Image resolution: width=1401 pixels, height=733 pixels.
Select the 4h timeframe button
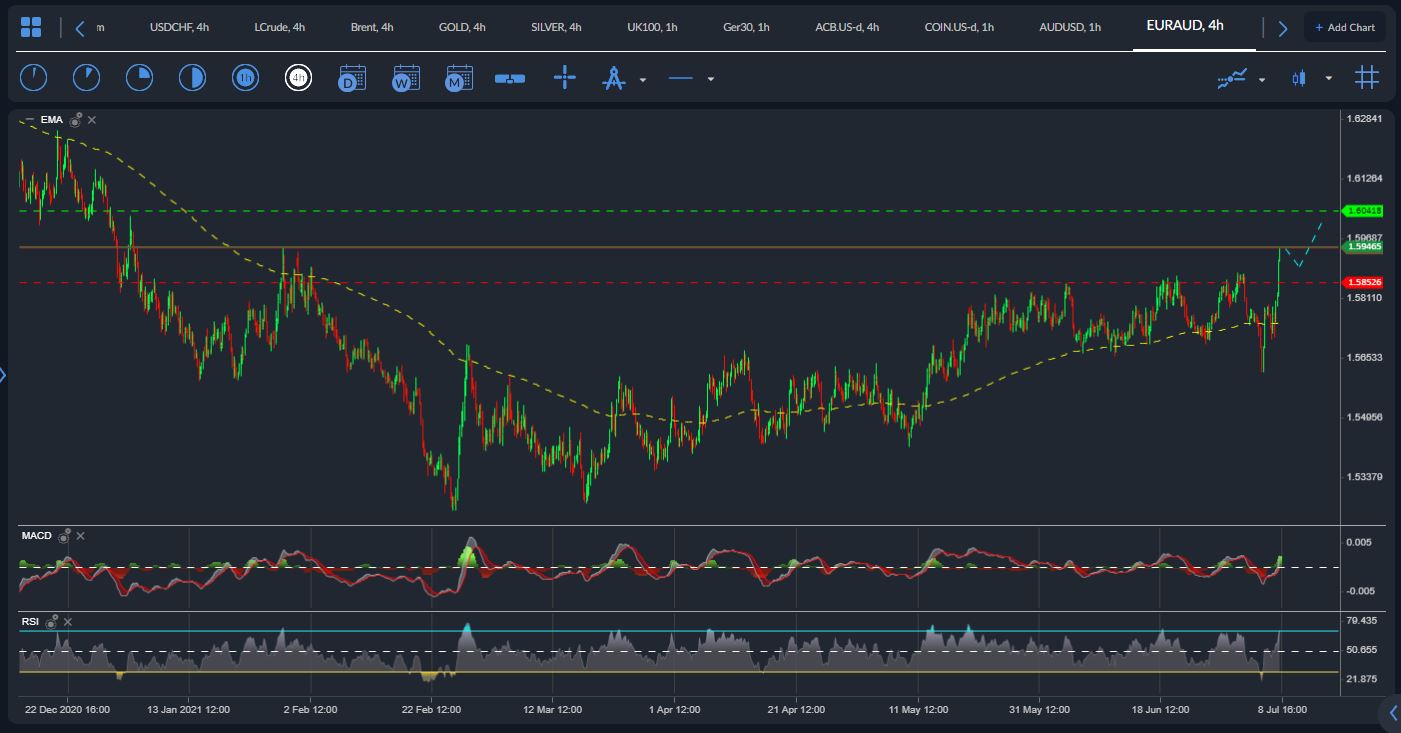click(x=298, y=77)
